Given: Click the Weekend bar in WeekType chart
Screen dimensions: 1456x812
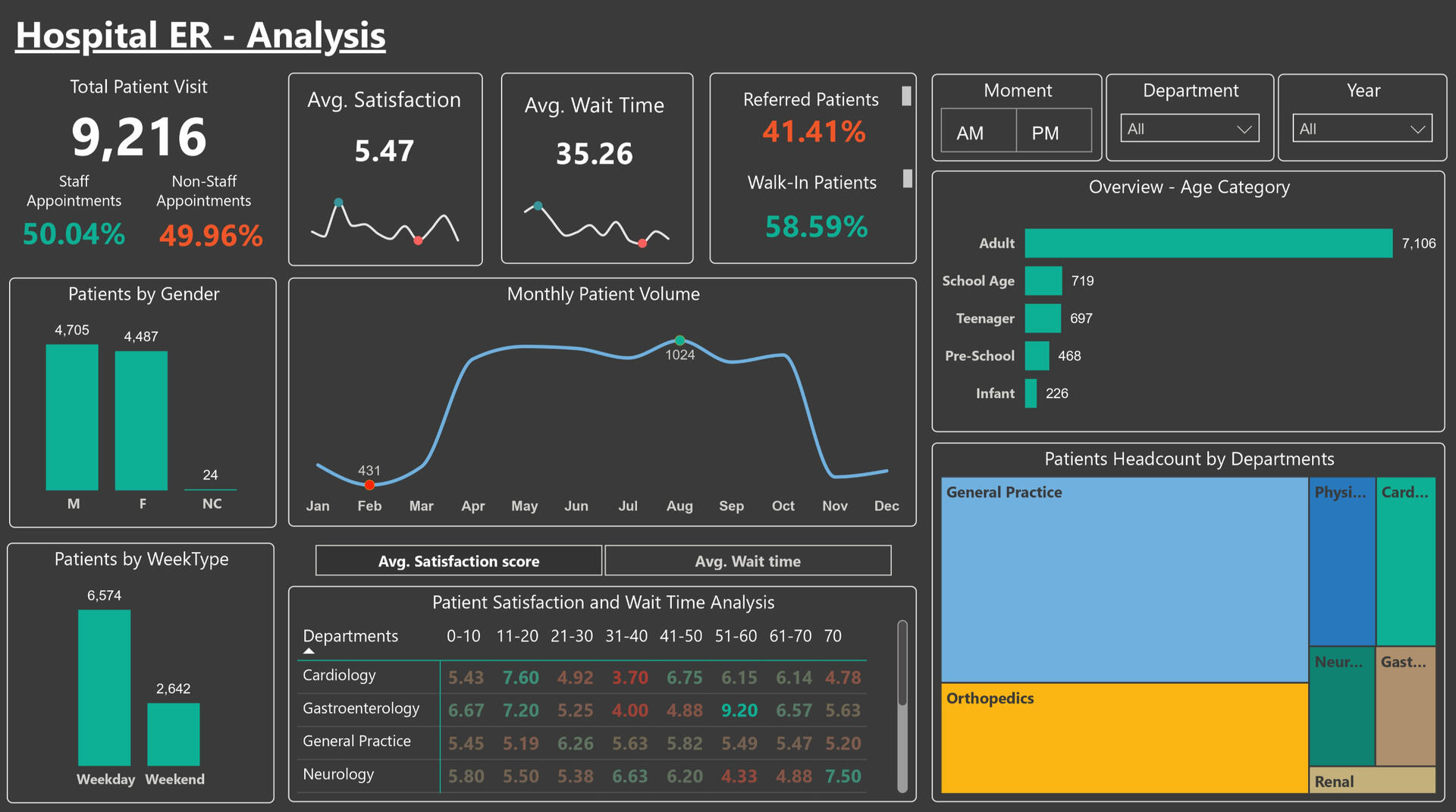Looking at the screenshot, I should click(174, 734).
